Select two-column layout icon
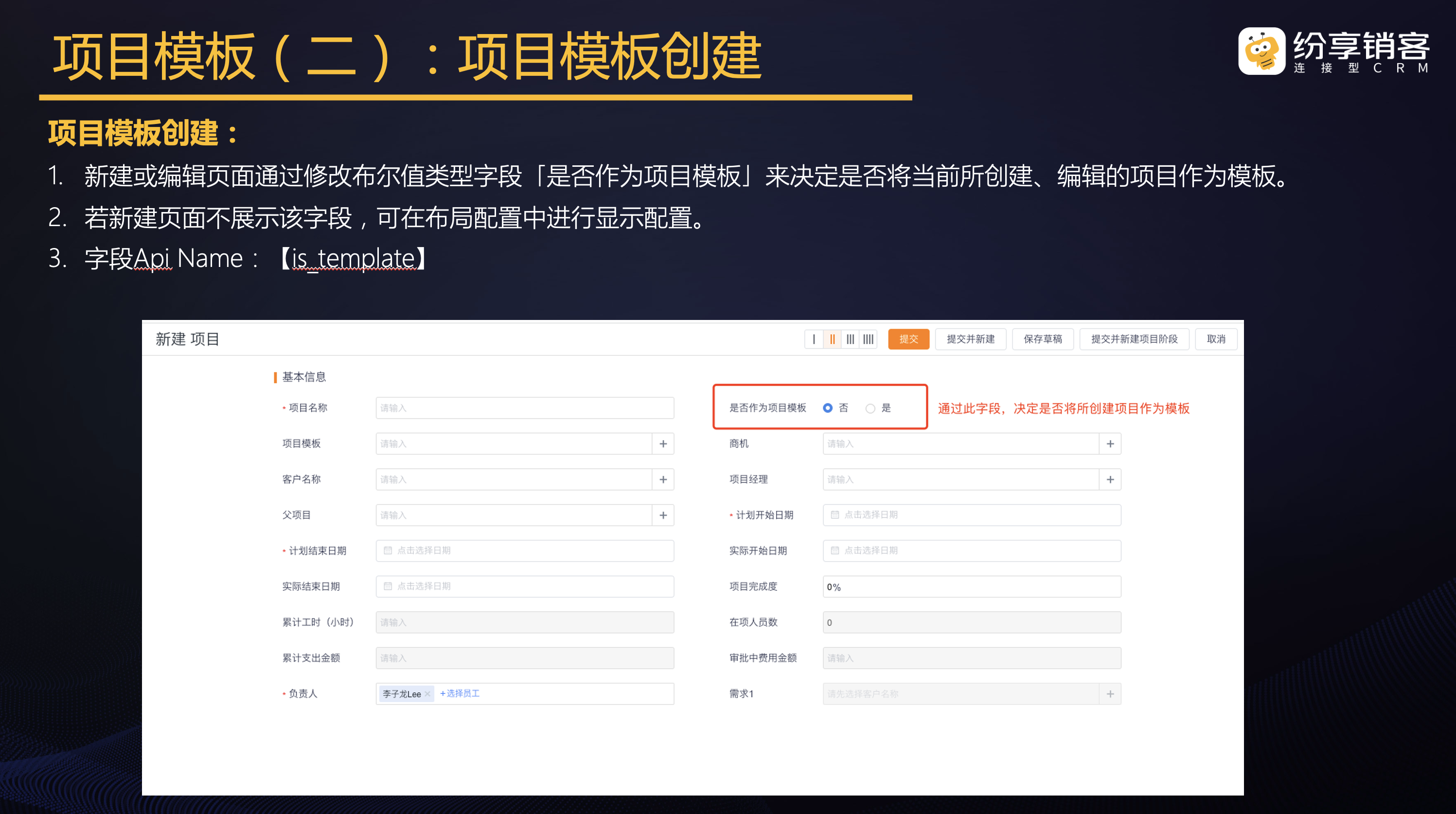Viewport: 1456px width, 814px height. coord(832,339)
